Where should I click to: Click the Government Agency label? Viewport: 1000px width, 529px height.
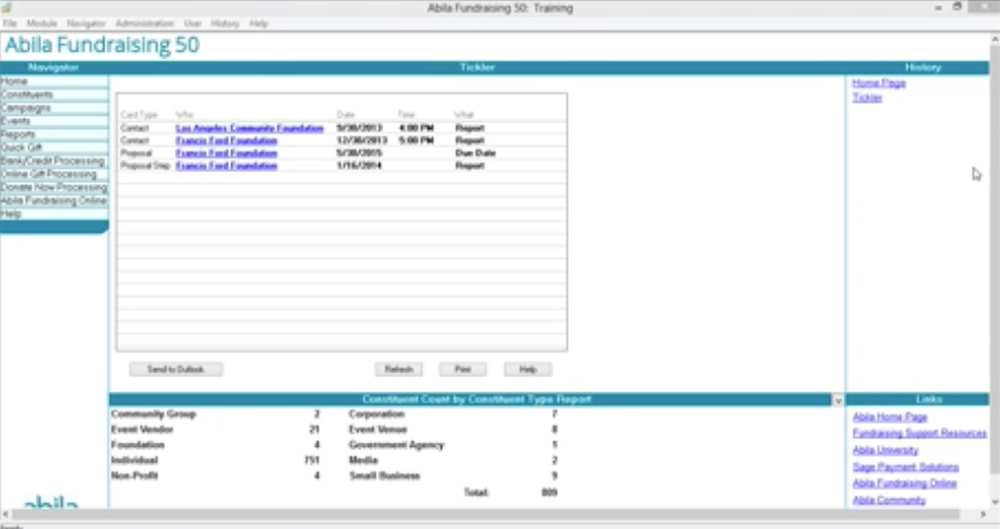[396, 445]
